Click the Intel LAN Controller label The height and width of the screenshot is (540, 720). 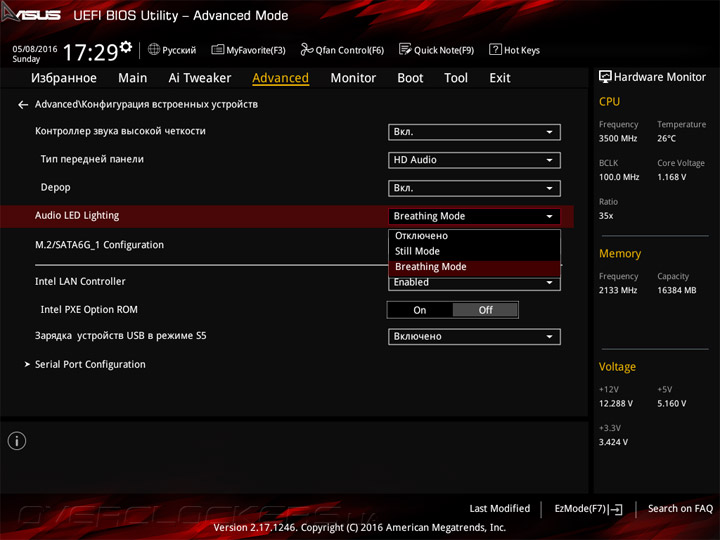point(80,281)
